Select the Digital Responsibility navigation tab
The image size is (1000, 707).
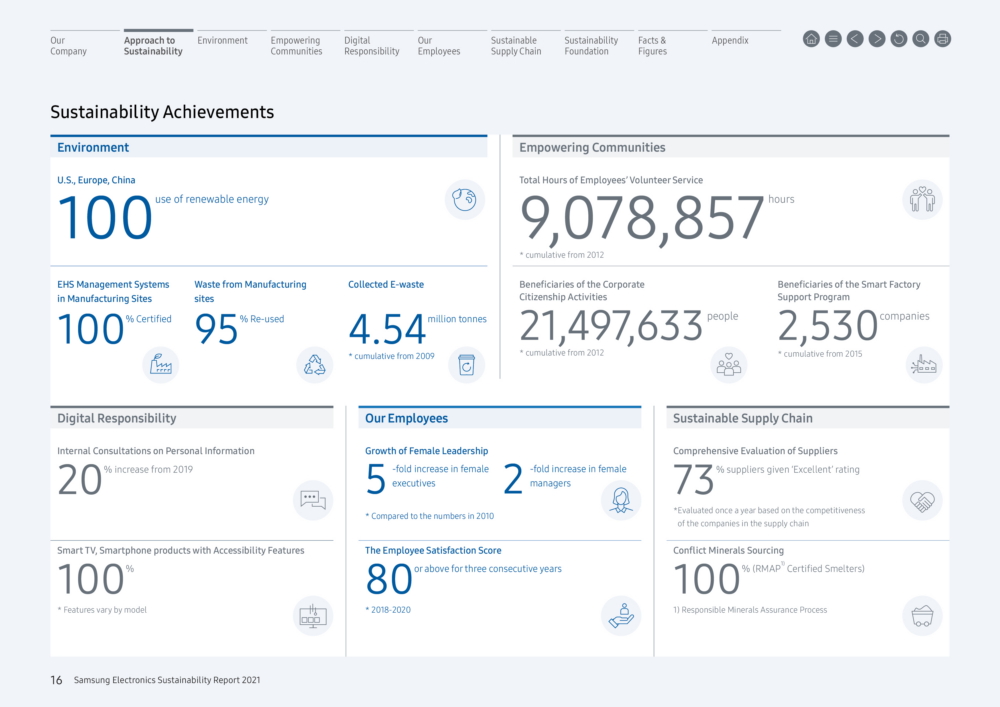click(372, 45)
